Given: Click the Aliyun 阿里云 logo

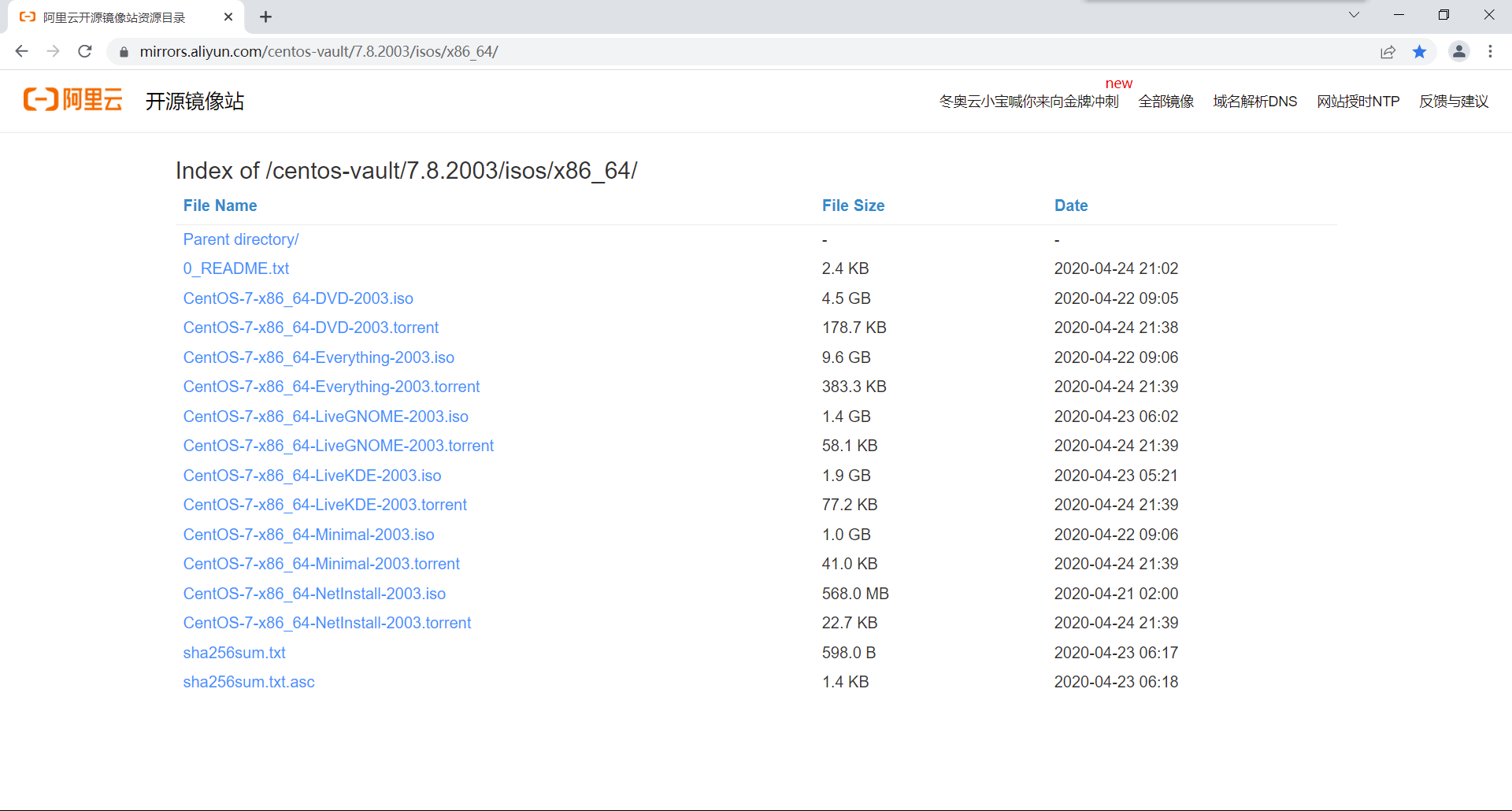Looking at the screenshot, I should pyautogui.click(x=72, y=100).
